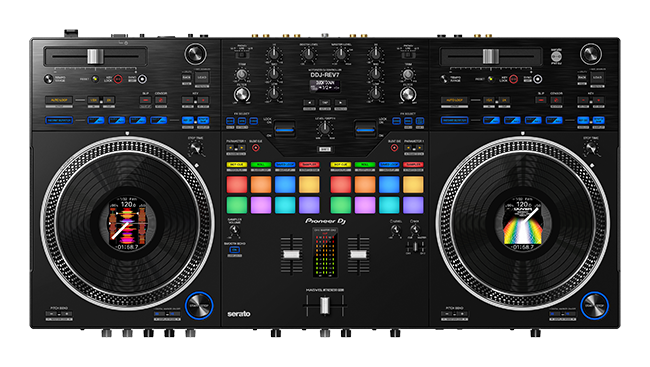Click the left red SILENT CUE button
This screenshot has height=367, width=650.
256,148
